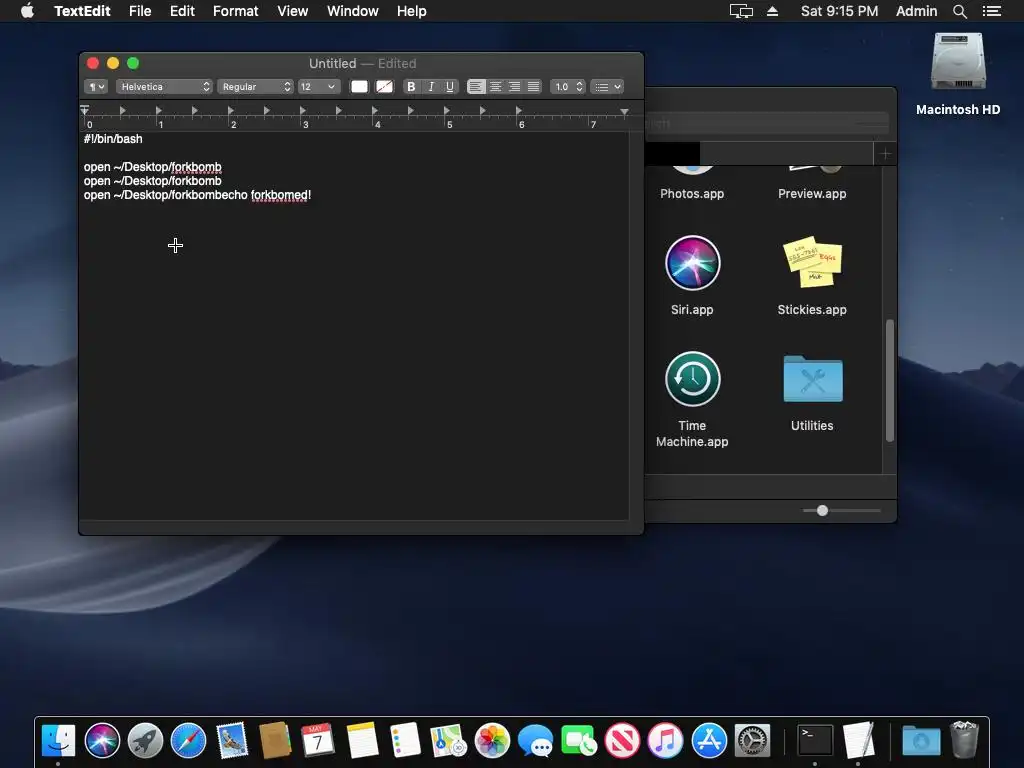
Task: Click the Spotlight search icon
Action: point(960,11)
